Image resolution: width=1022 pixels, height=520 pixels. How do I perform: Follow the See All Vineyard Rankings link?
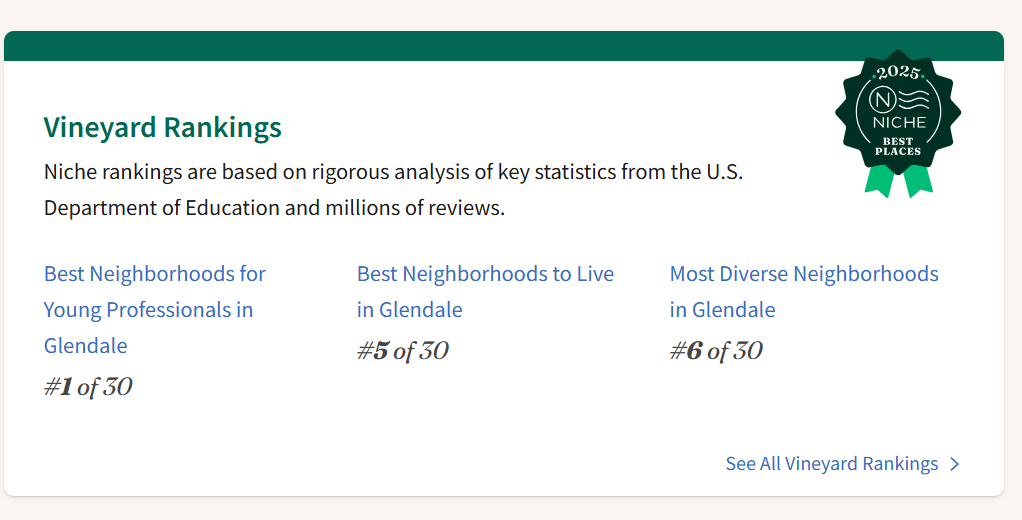point(832,464)
